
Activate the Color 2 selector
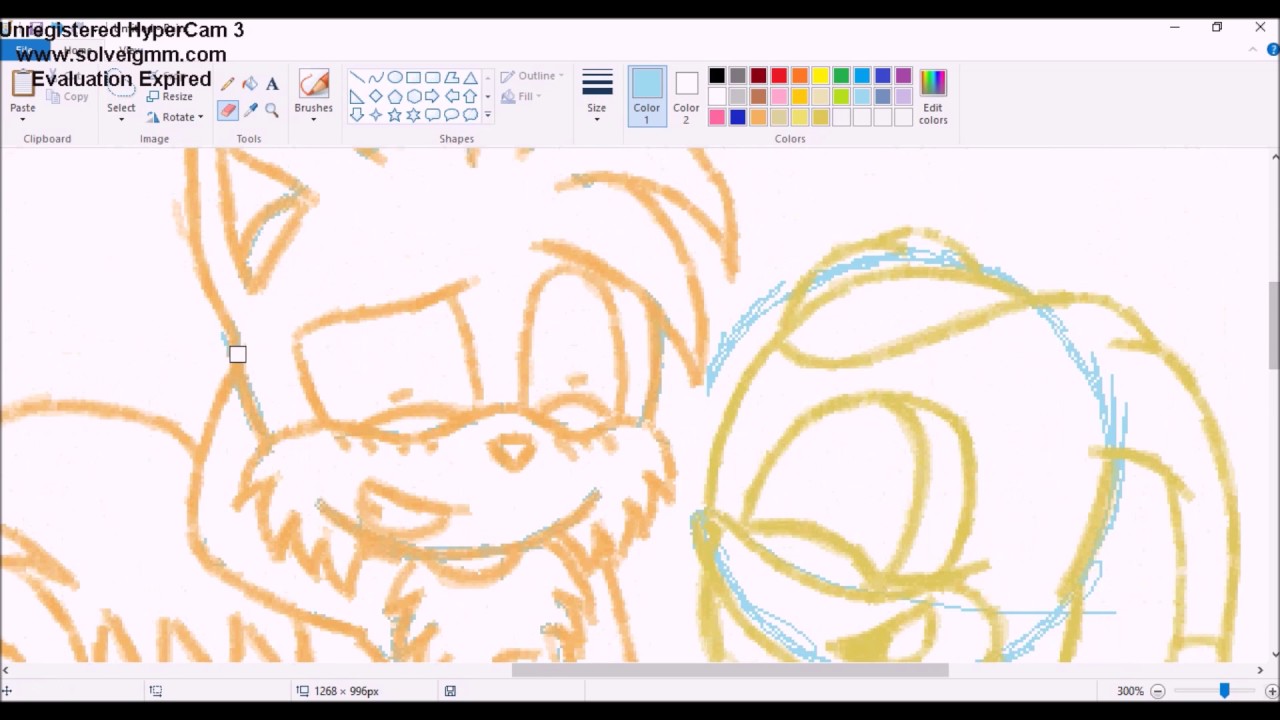(686, 96)
